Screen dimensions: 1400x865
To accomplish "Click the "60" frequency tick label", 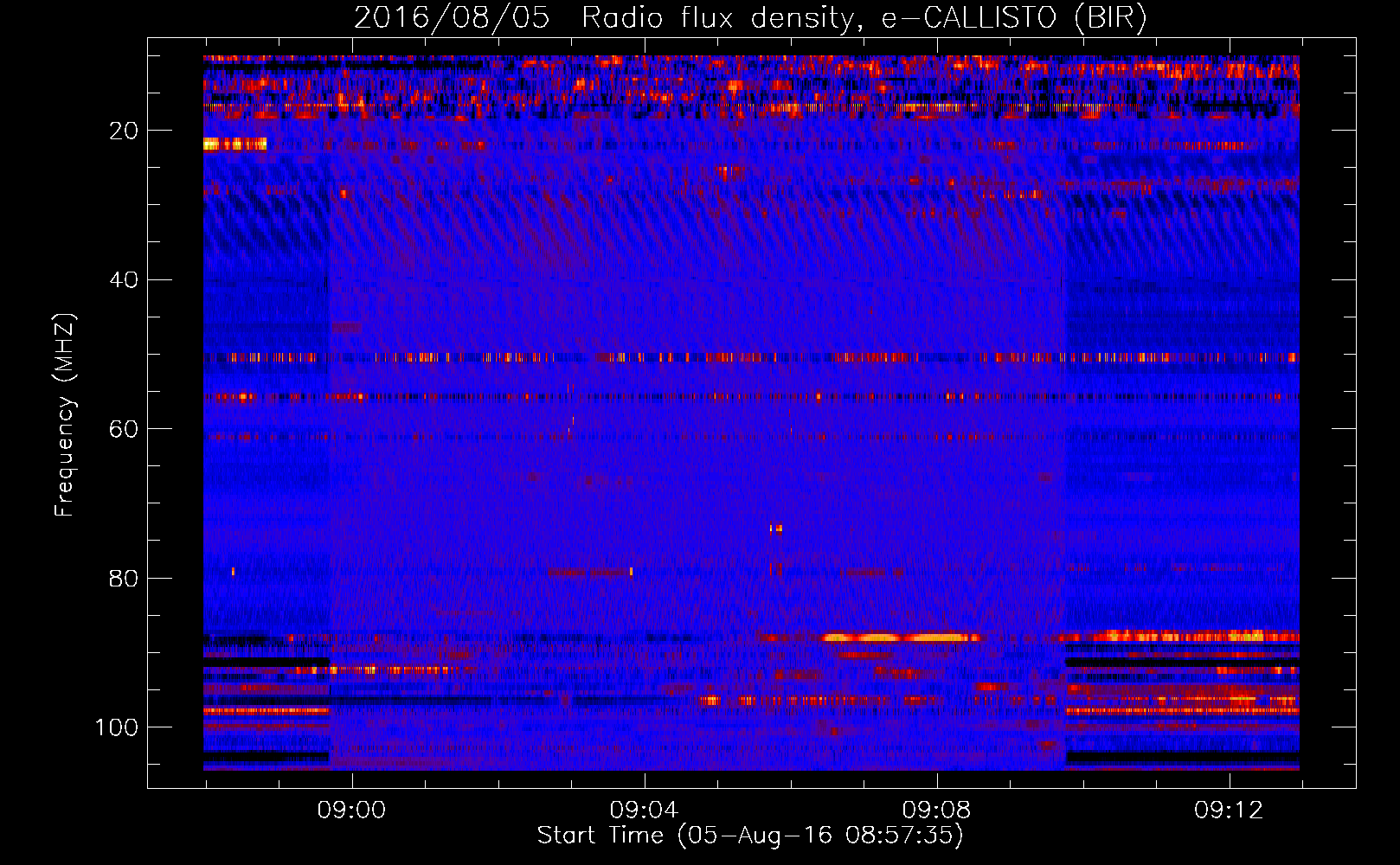I will (x=124, y=429).
